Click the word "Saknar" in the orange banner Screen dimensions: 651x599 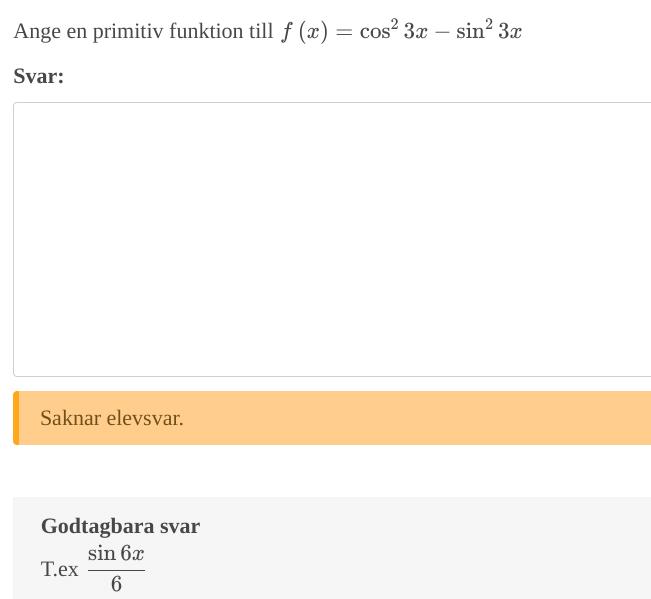click(70, 418)
